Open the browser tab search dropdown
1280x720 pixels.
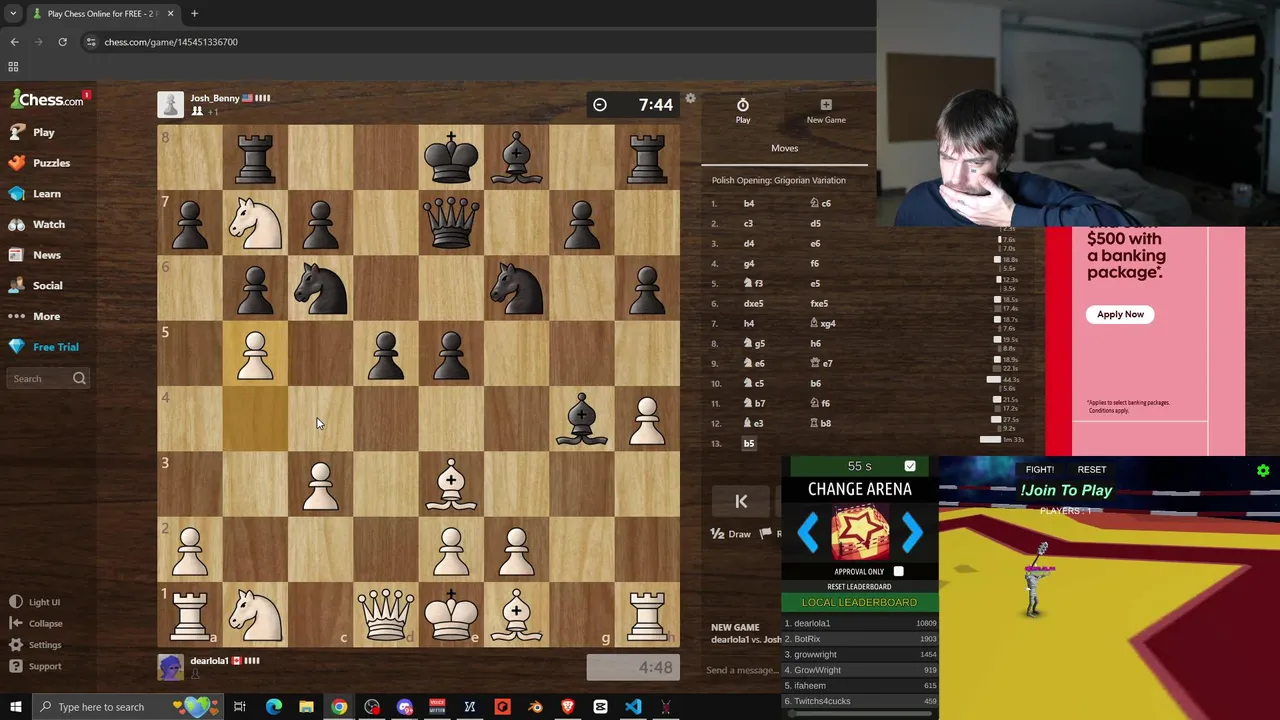click(13, 14)
